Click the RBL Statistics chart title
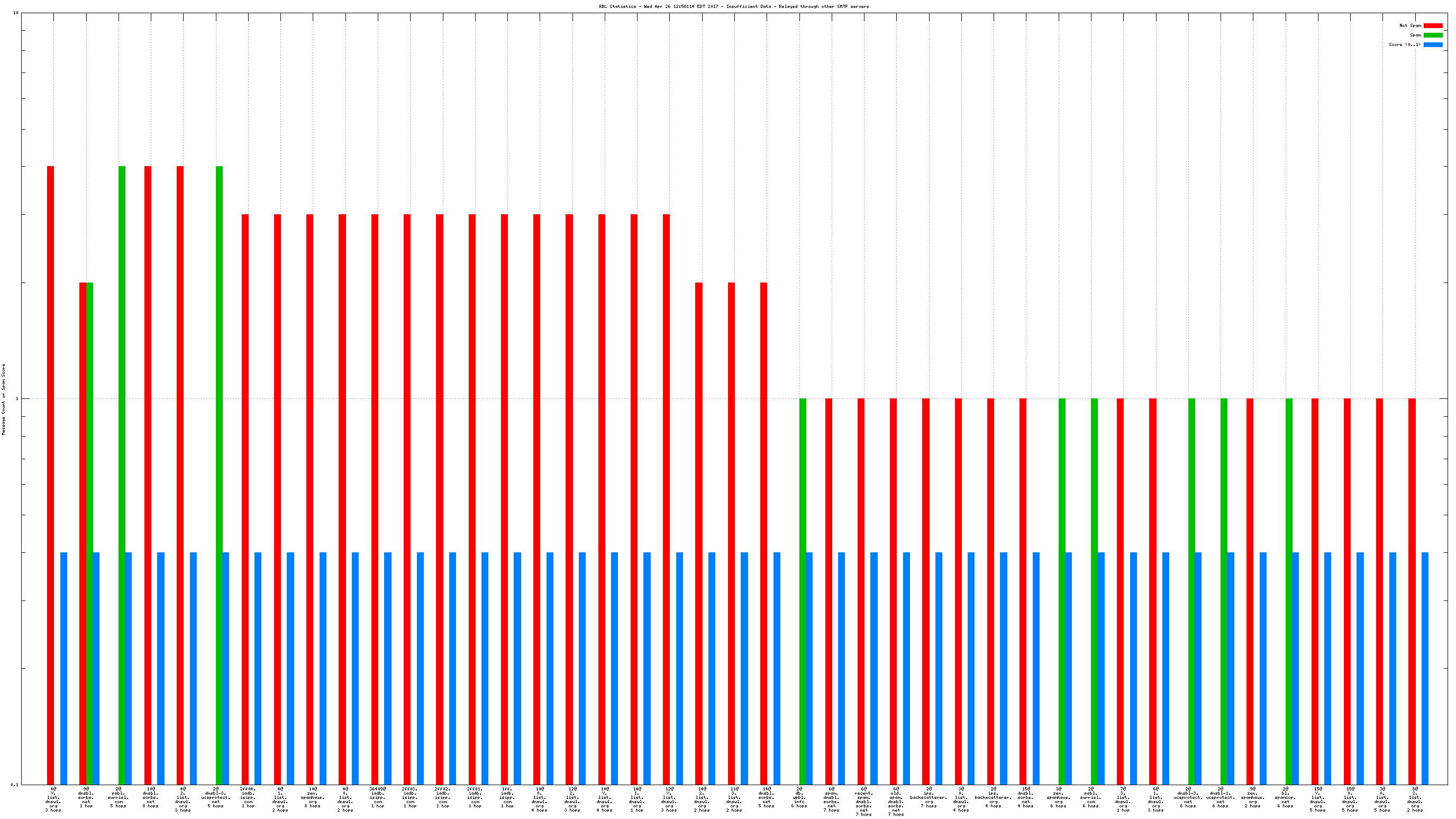 (x=734, y=6)
